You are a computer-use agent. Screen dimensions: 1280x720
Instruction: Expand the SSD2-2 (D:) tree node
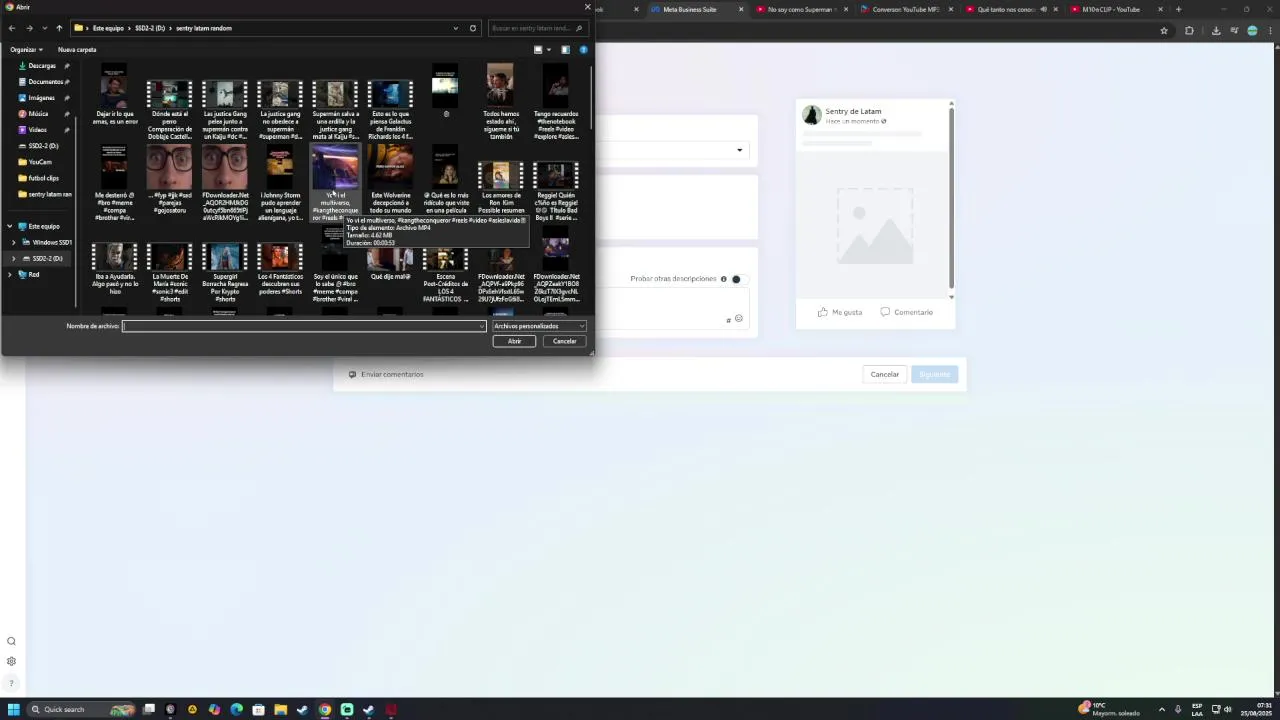click(x=13, y=258)
